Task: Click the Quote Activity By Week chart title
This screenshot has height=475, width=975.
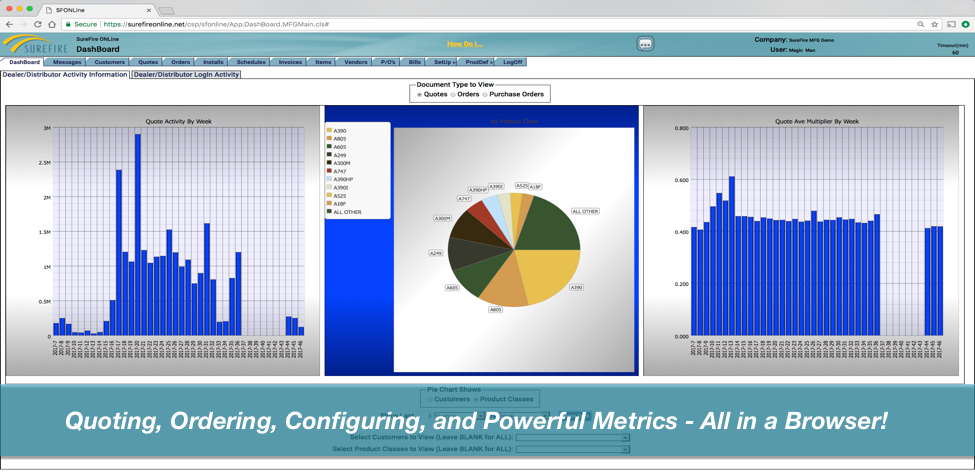Action: coord(178,121)
